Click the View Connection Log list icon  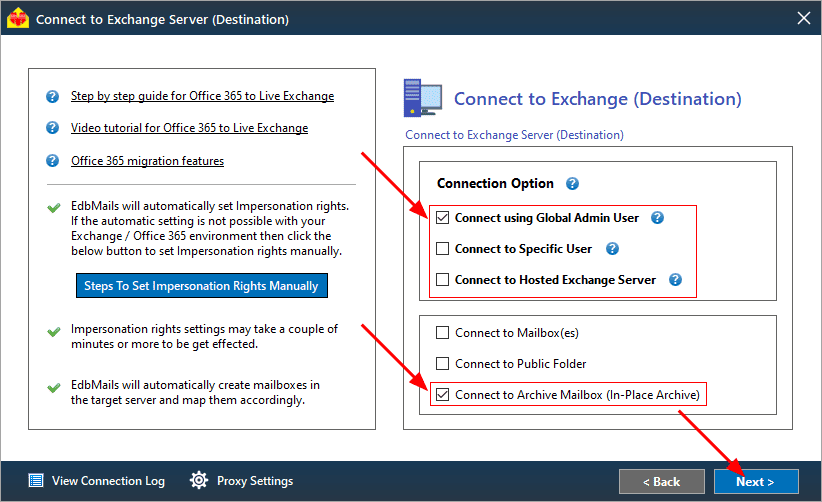pos(36,480)
